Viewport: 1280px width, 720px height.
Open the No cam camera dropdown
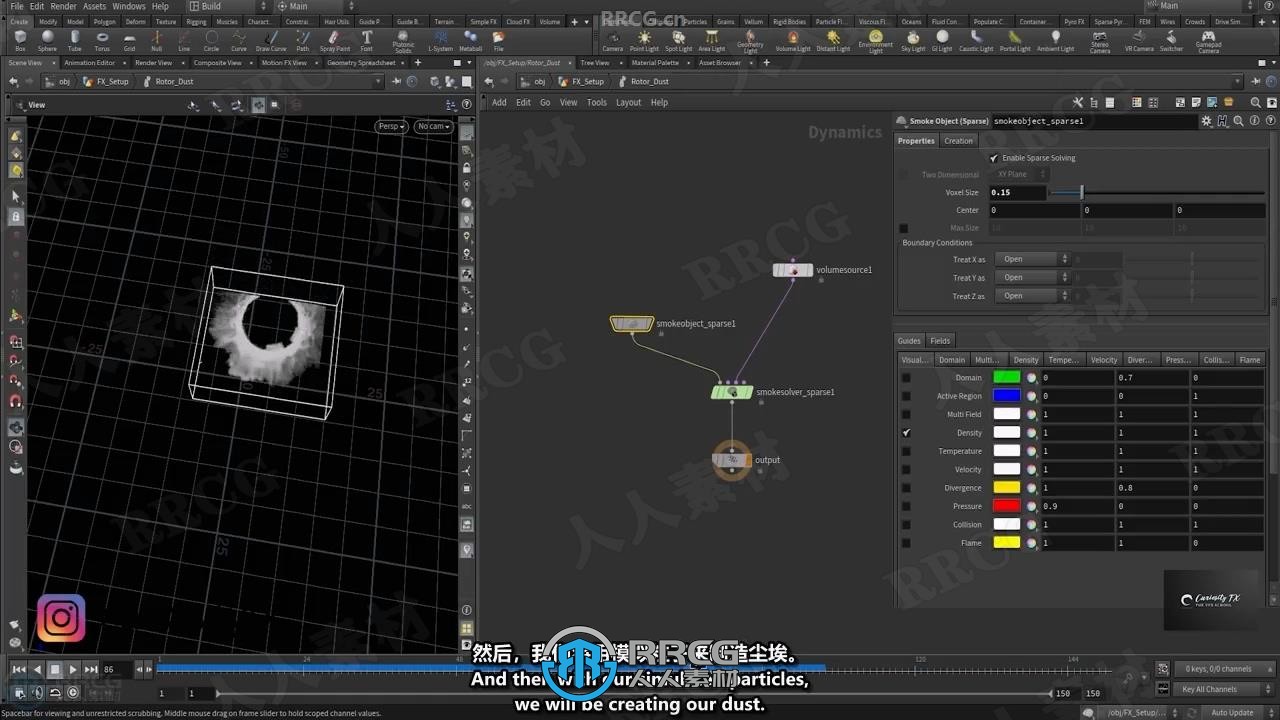pyautogui.click(x=434, y=126)
